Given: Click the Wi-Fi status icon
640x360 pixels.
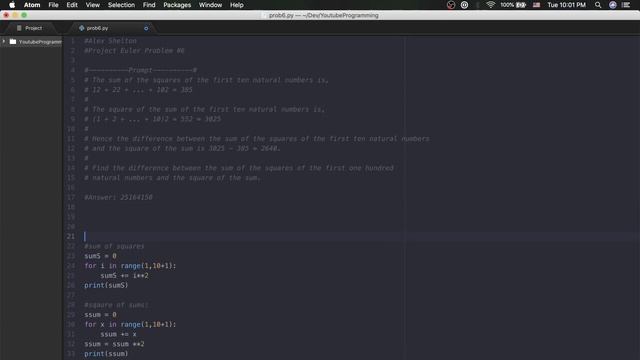Looking at the screenshot, I should click(491, 5).
